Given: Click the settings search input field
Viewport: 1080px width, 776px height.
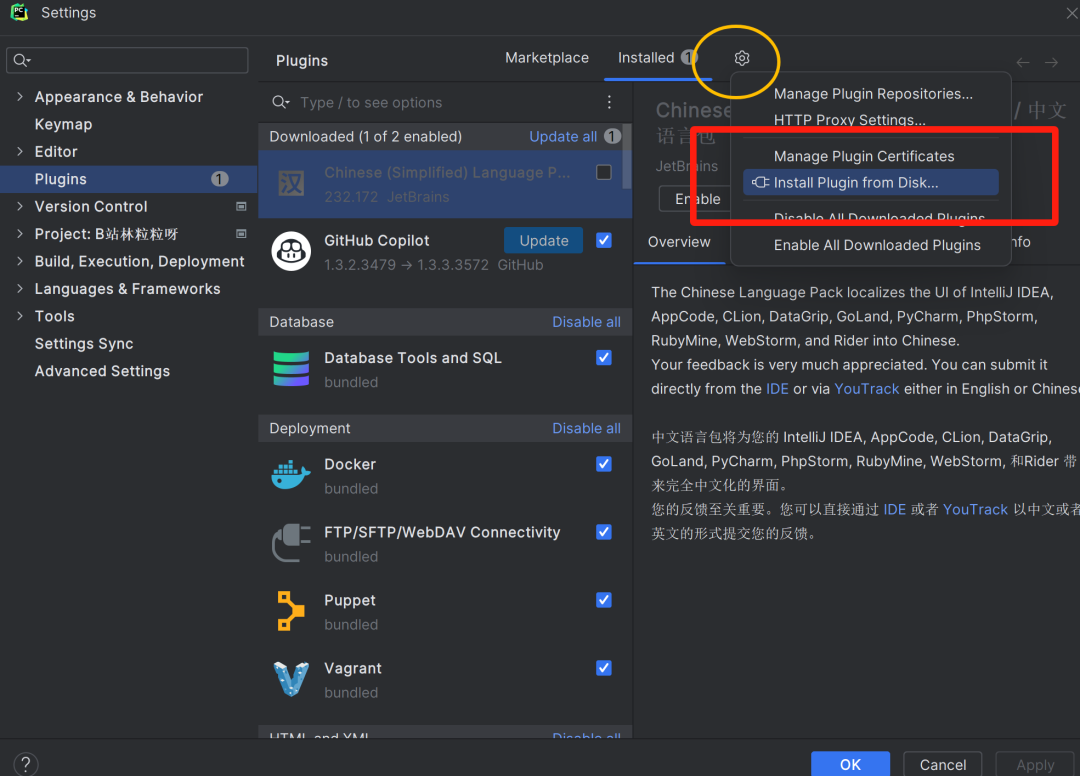Looking at the screenshot, I should click(x=127, y=61).
